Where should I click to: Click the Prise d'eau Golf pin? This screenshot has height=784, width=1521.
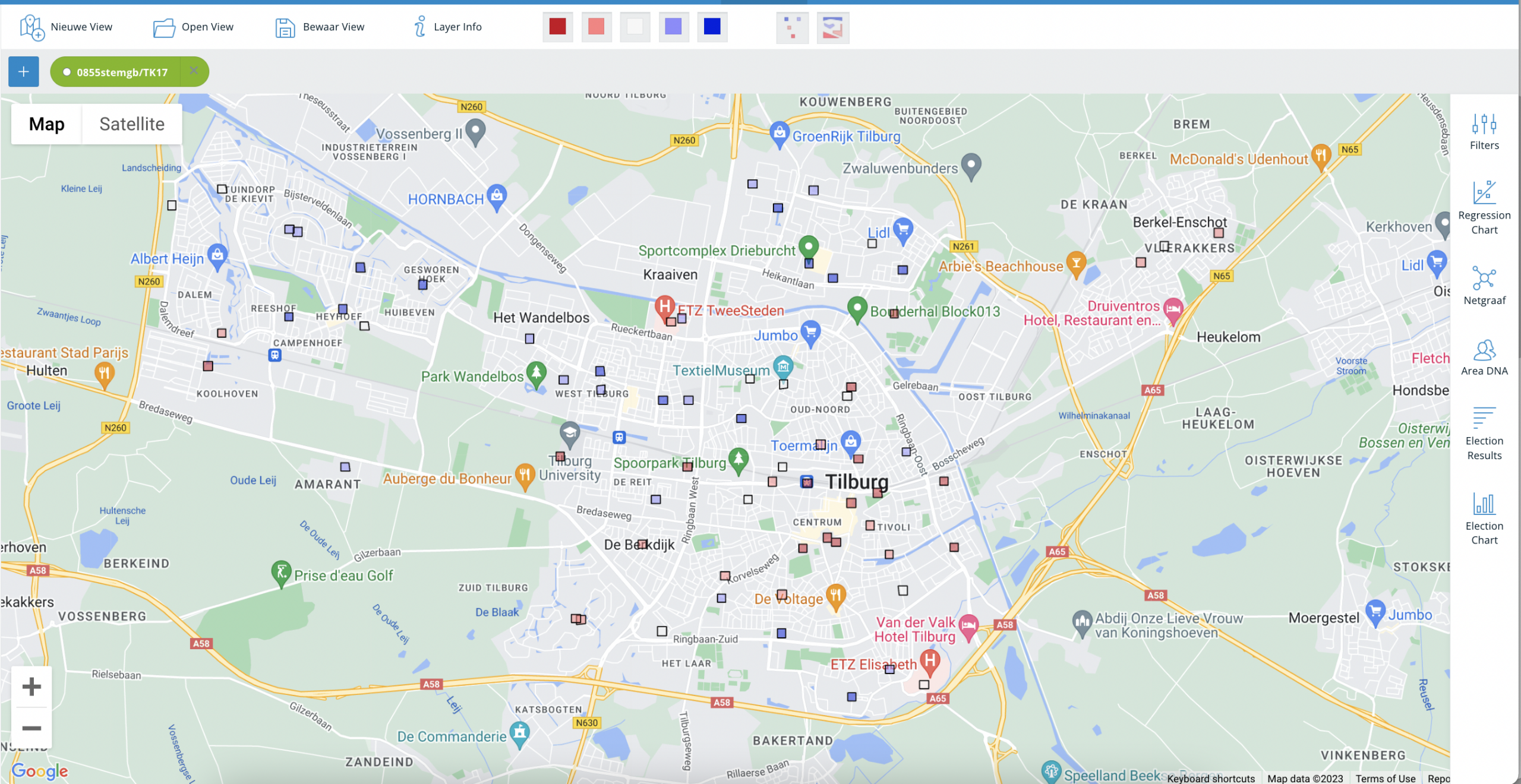[x=281, y=574]
